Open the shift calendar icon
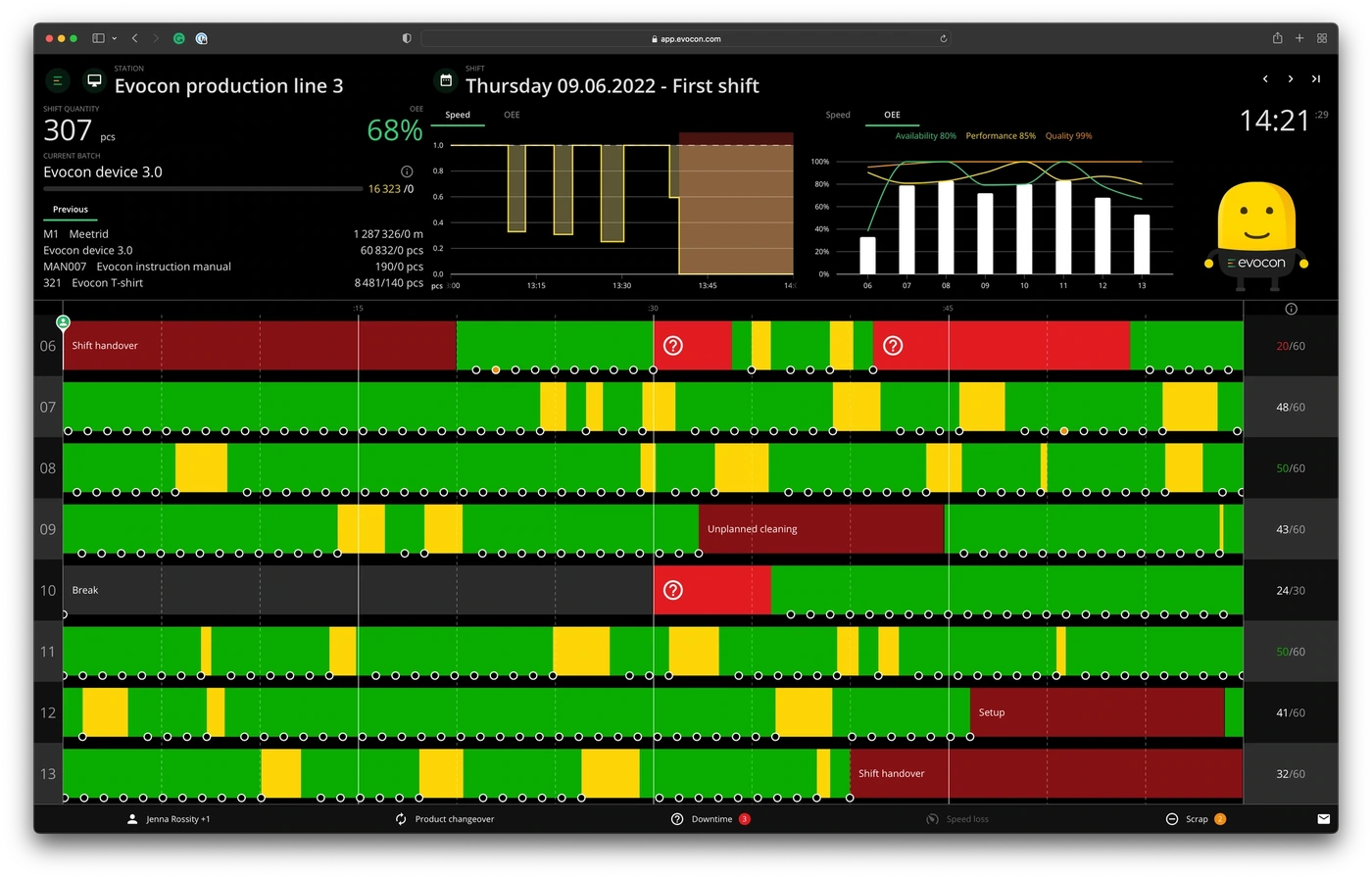Viewport: 1372px width, 878px height. click(446, 80)
